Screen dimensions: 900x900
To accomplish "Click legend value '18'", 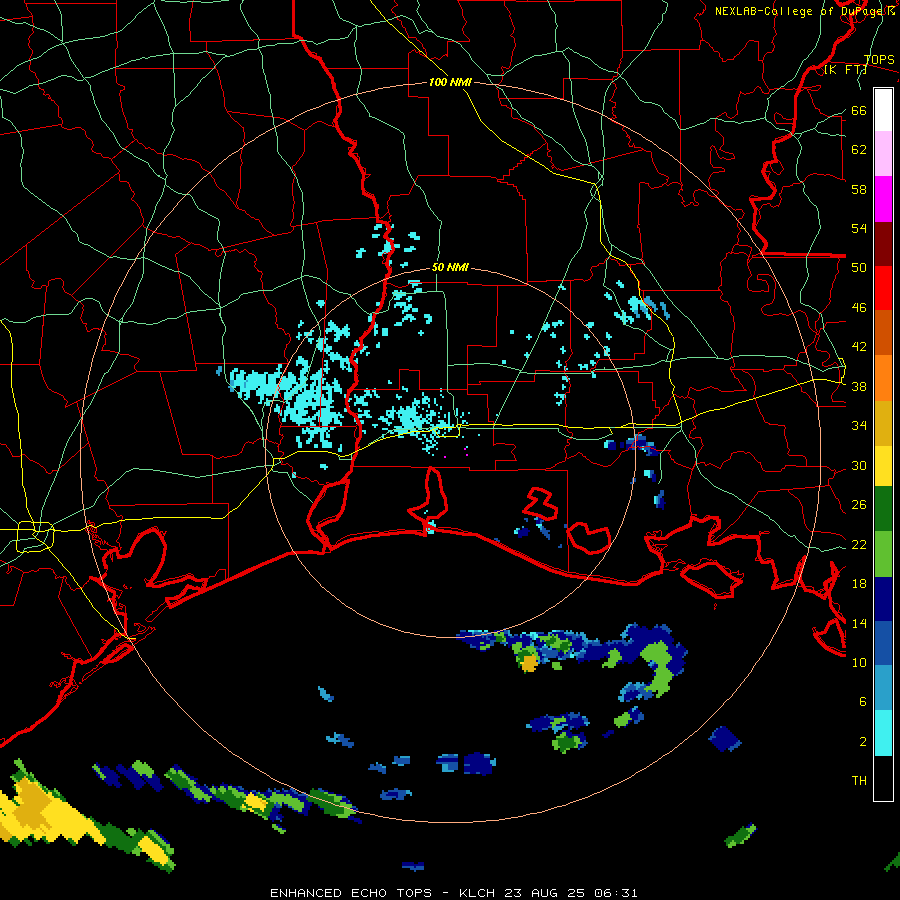I will tap(859, 584).
